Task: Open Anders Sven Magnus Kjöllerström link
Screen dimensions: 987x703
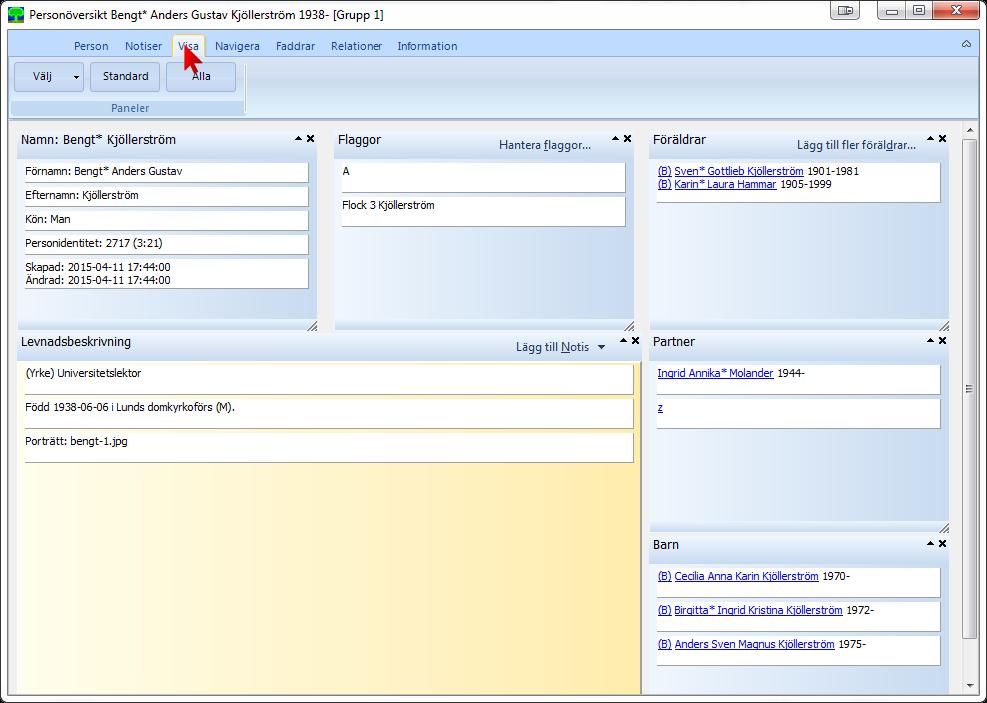Action: point(755,644)
